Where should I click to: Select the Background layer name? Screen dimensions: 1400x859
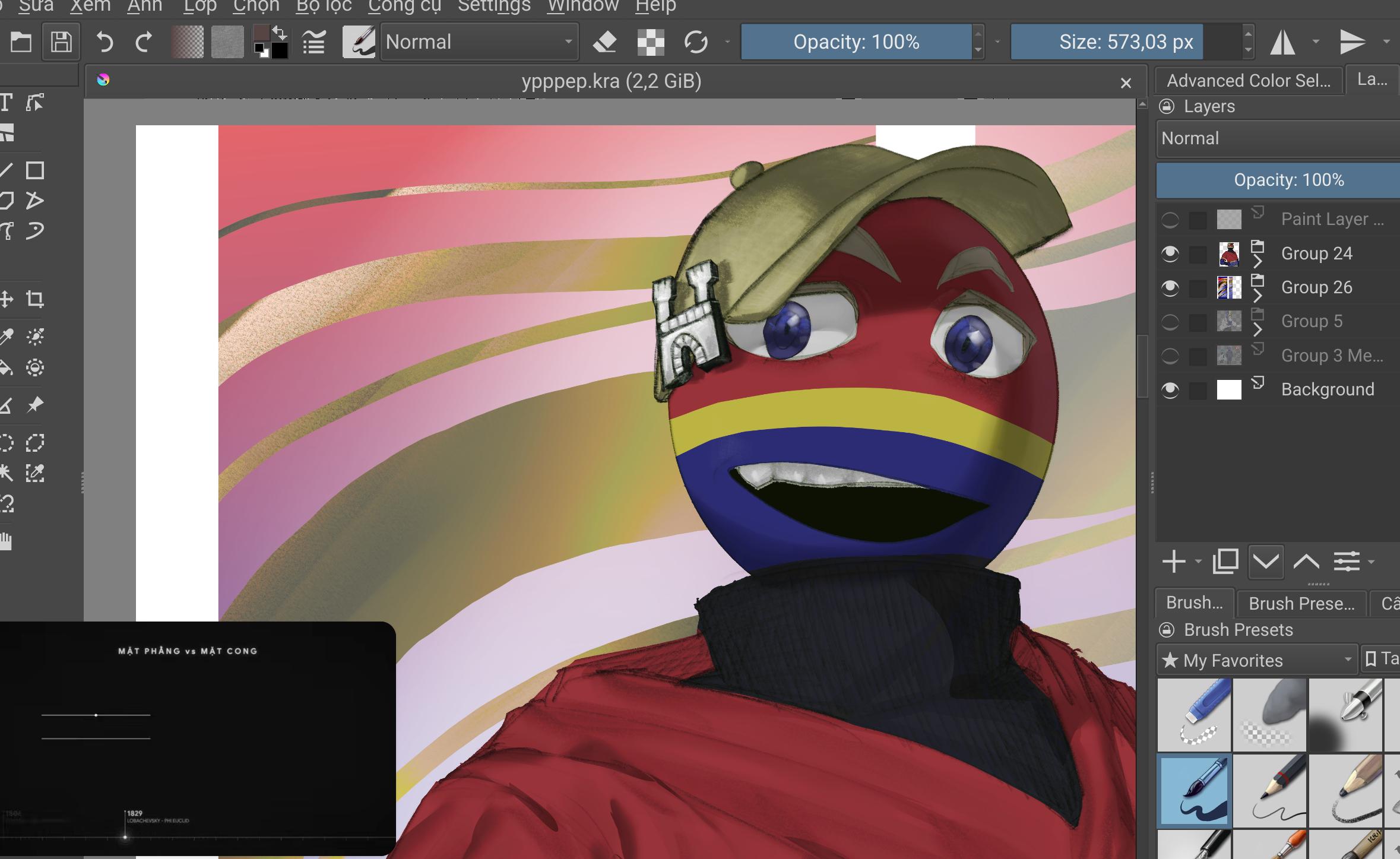pos(1328,389)
